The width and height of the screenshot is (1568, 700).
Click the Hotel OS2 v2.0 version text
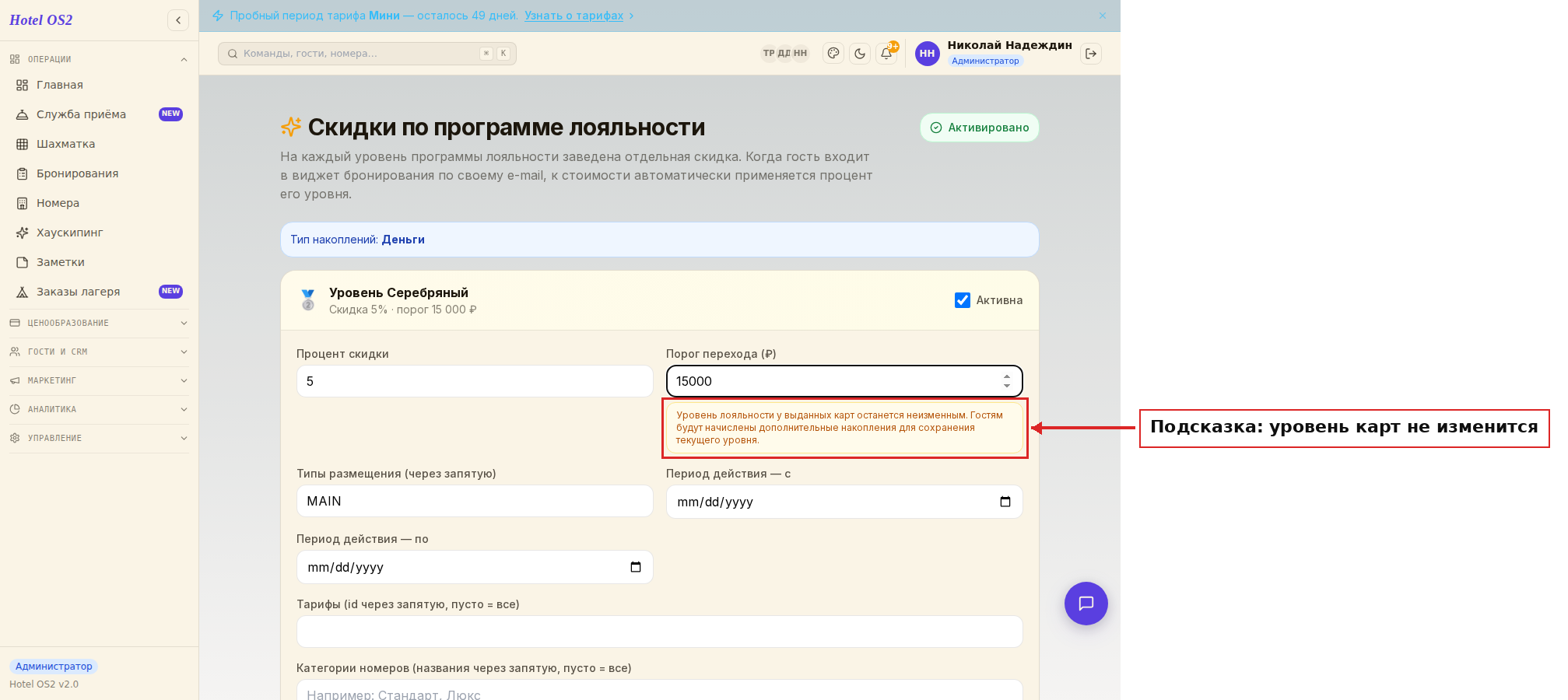click(x=44, y=684)
